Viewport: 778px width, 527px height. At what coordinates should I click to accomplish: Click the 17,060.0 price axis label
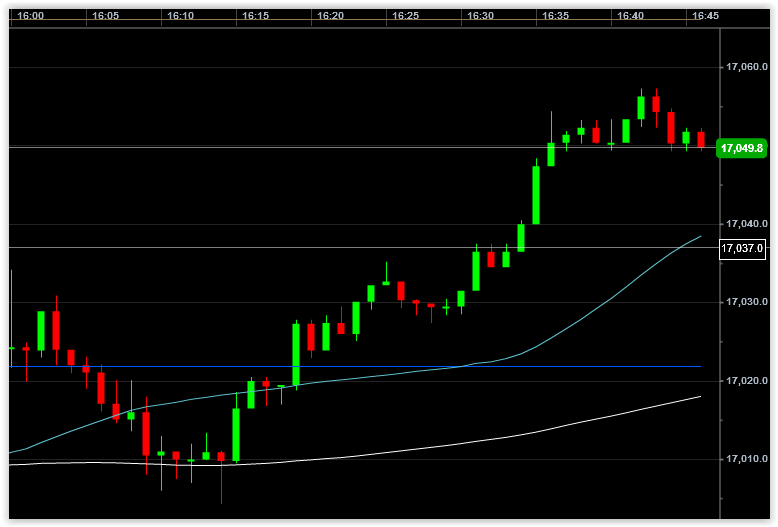pos(746,67)
